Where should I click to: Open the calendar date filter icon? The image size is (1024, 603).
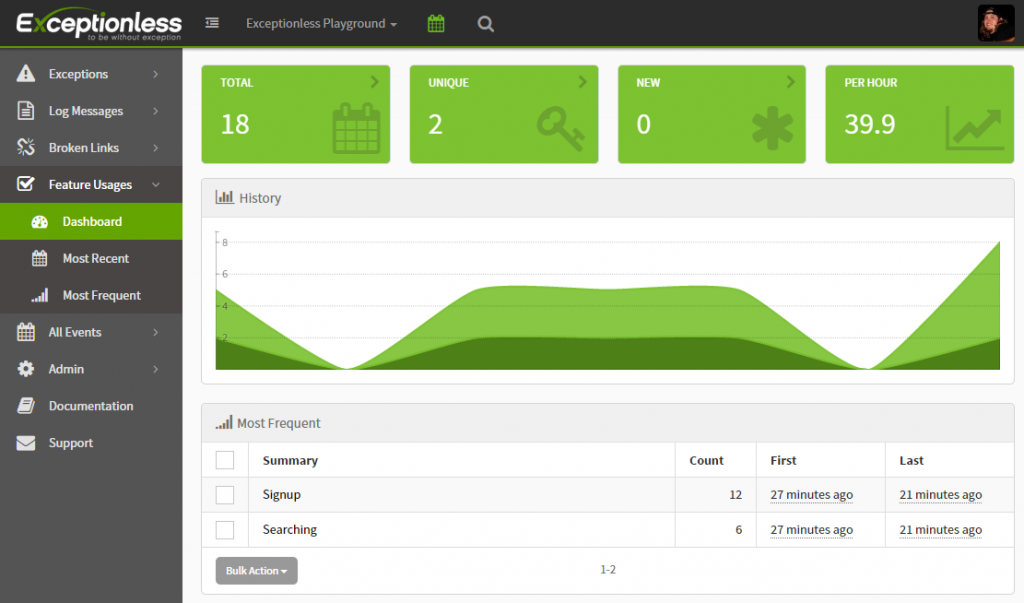click(x=436, y=23)
